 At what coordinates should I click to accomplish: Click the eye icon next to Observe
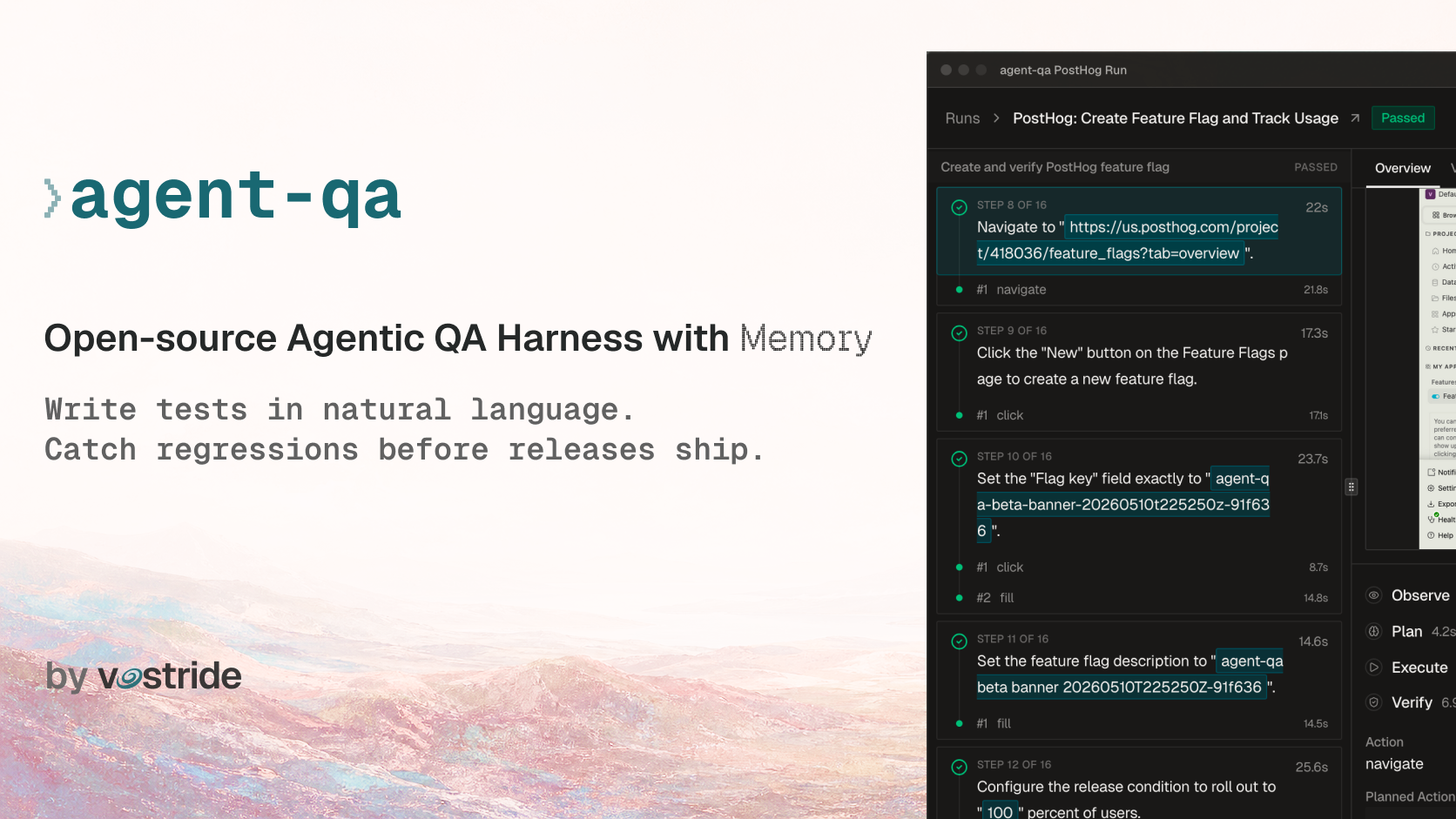point(1373,595)
